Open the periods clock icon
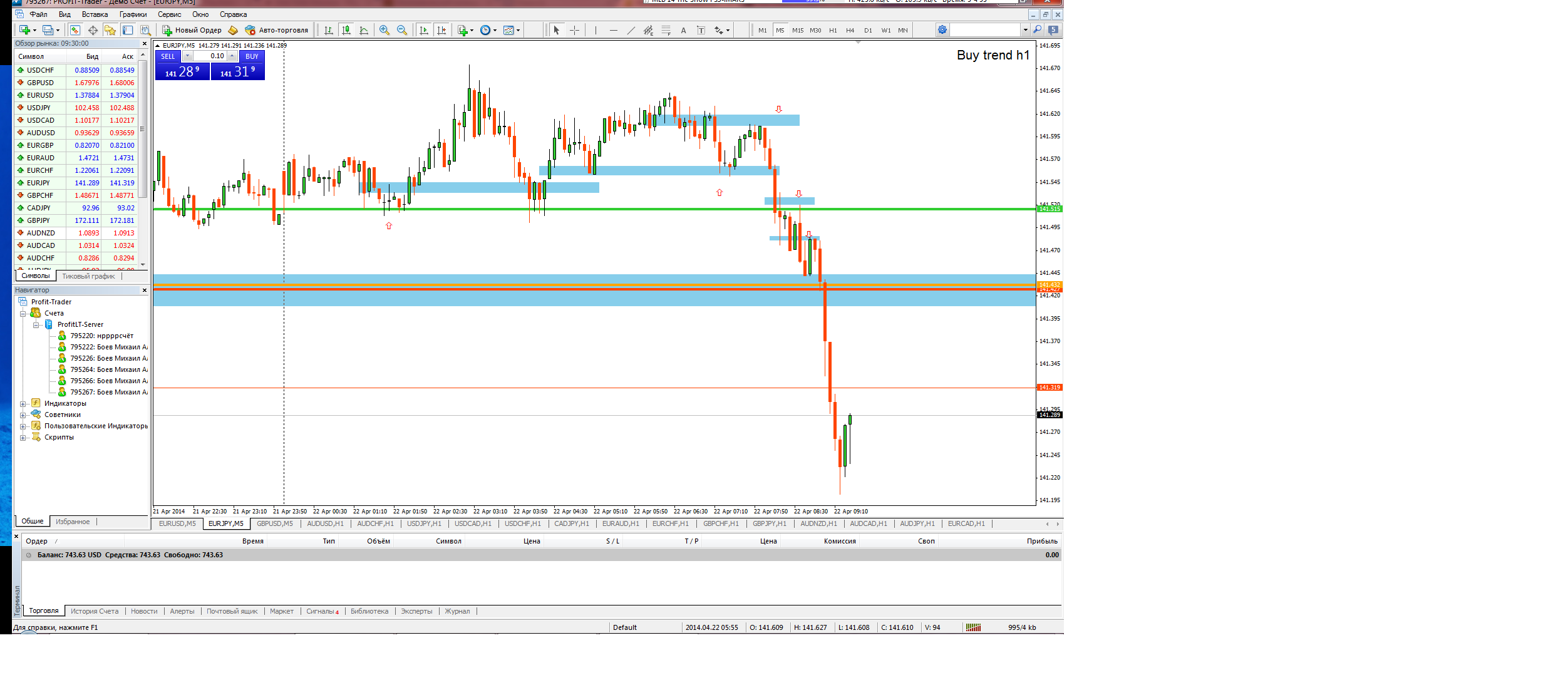 485,30
